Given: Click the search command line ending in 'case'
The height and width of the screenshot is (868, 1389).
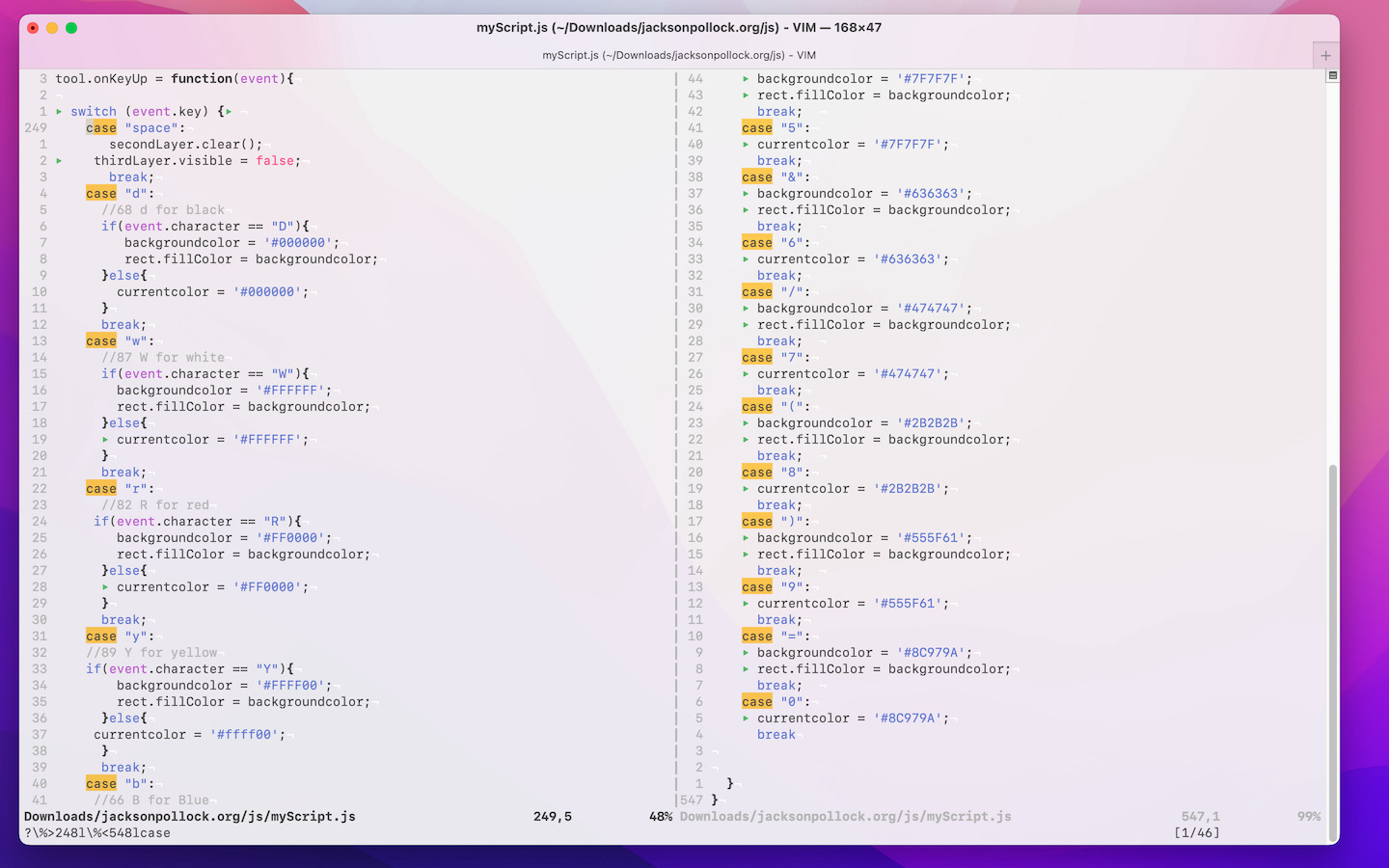Looking at the screenshot, I should click(x=97, y=832).
